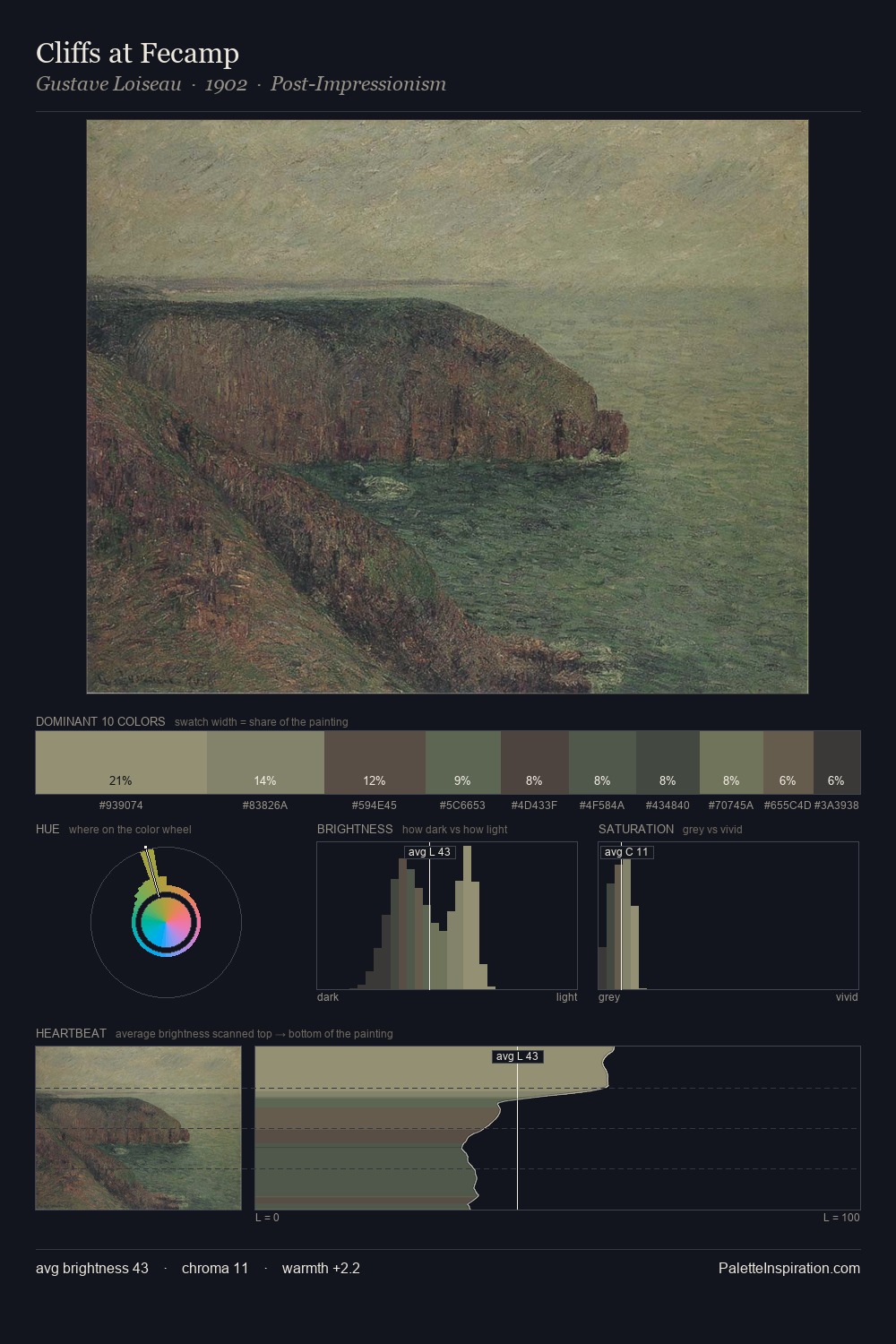Click the hue color wheel
This screenshot has height=1344, width=896.
pyautogui.click(x=166, y=922)
